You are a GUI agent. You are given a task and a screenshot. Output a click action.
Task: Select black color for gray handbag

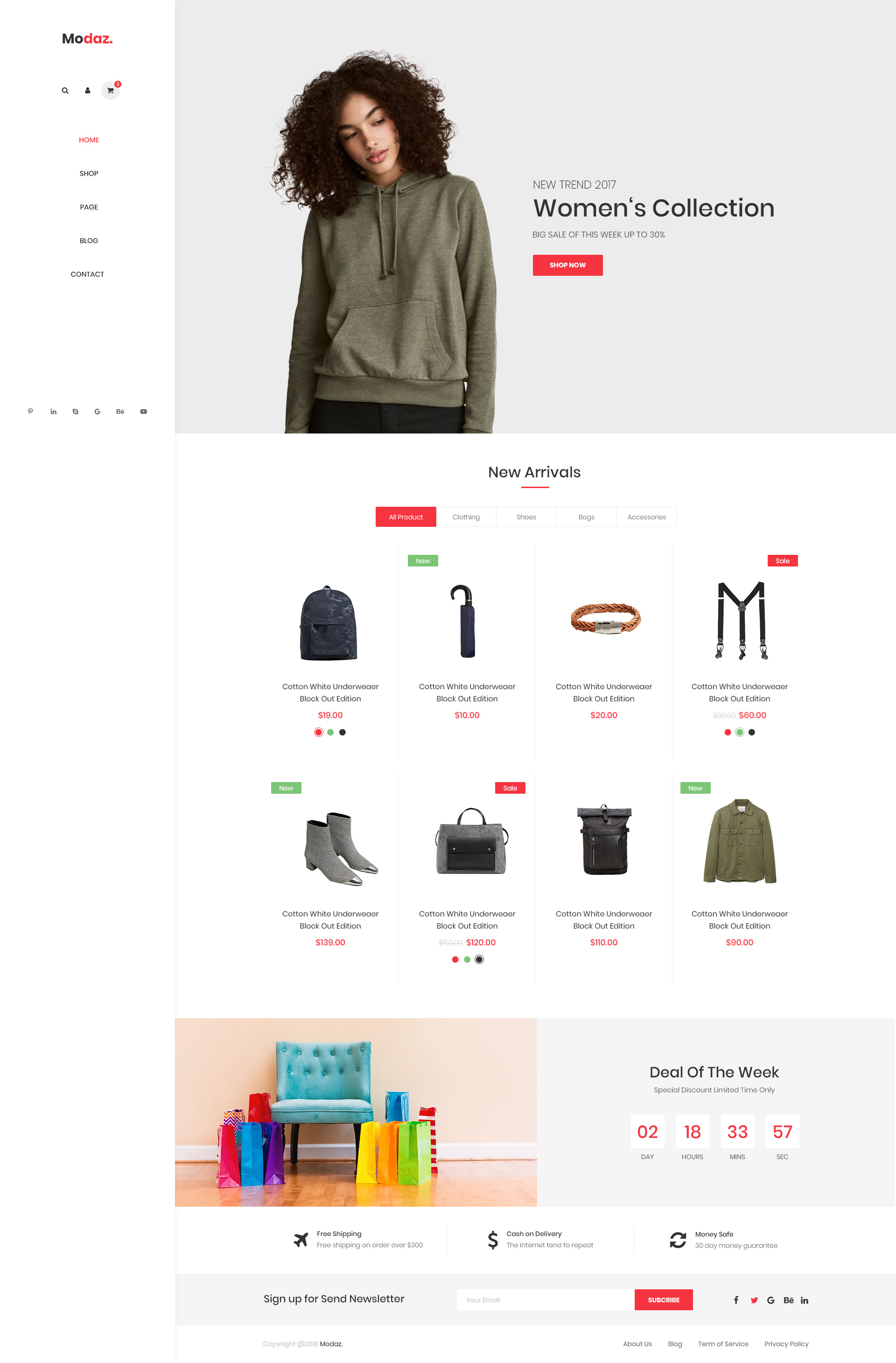click(x=480, y=959)
